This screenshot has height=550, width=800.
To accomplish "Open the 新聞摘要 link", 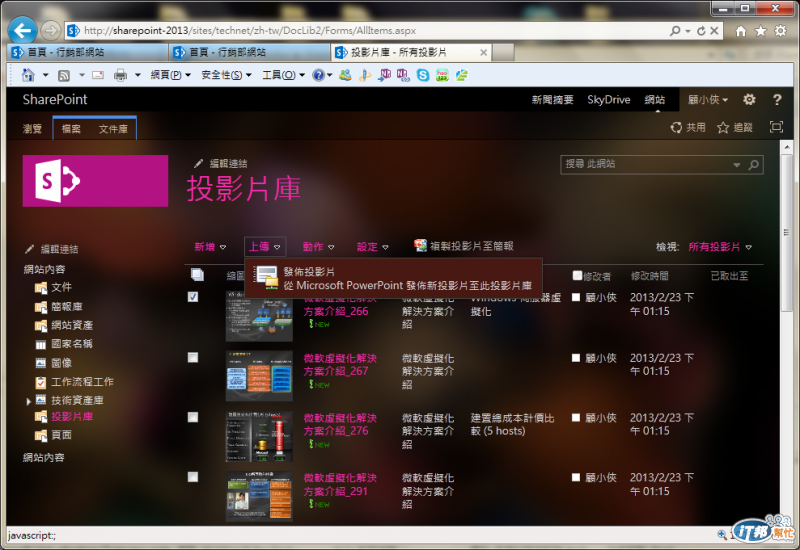I will click(553, 99).
